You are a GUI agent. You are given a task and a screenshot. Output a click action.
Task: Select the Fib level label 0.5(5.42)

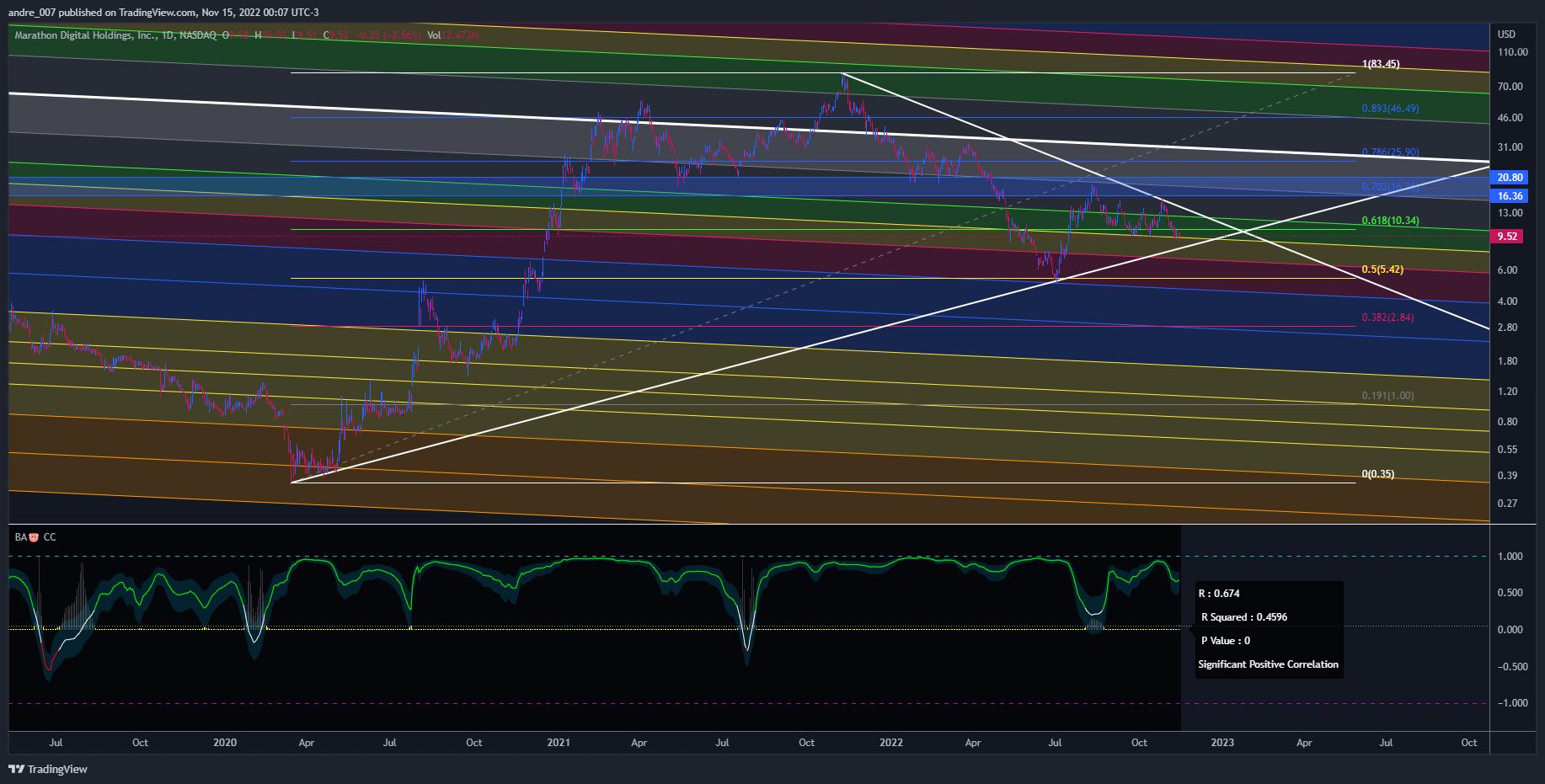(1382, 269)
